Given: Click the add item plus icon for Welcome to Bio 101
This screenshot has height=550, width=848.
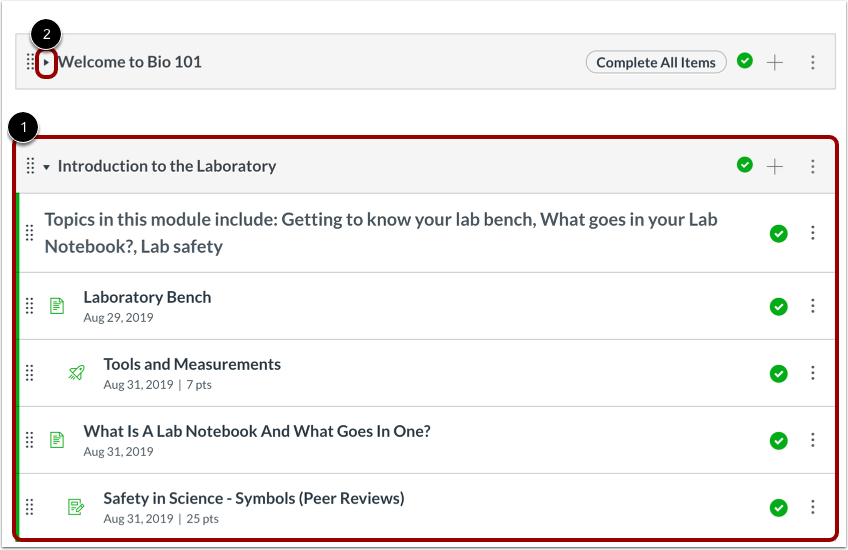Looking at the screenshot, I should [x=775, y=62].
